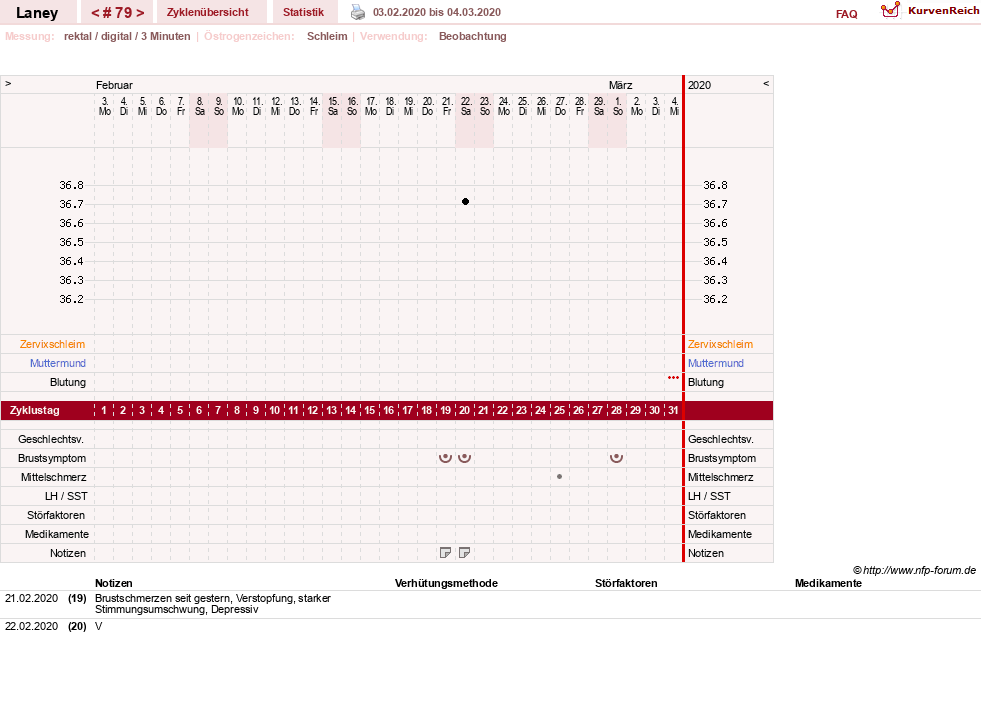Click the left Muttermund label
Screen dimensions: 981x716
(x=58, y=363)
